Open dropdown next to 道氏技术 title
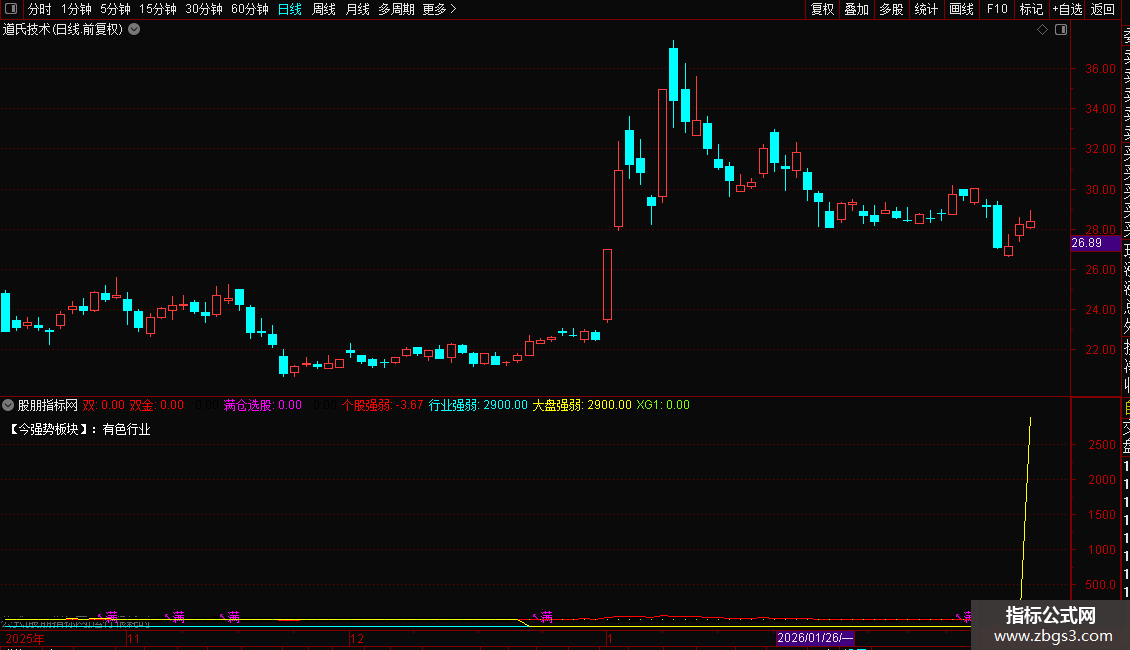 [134, 30]
